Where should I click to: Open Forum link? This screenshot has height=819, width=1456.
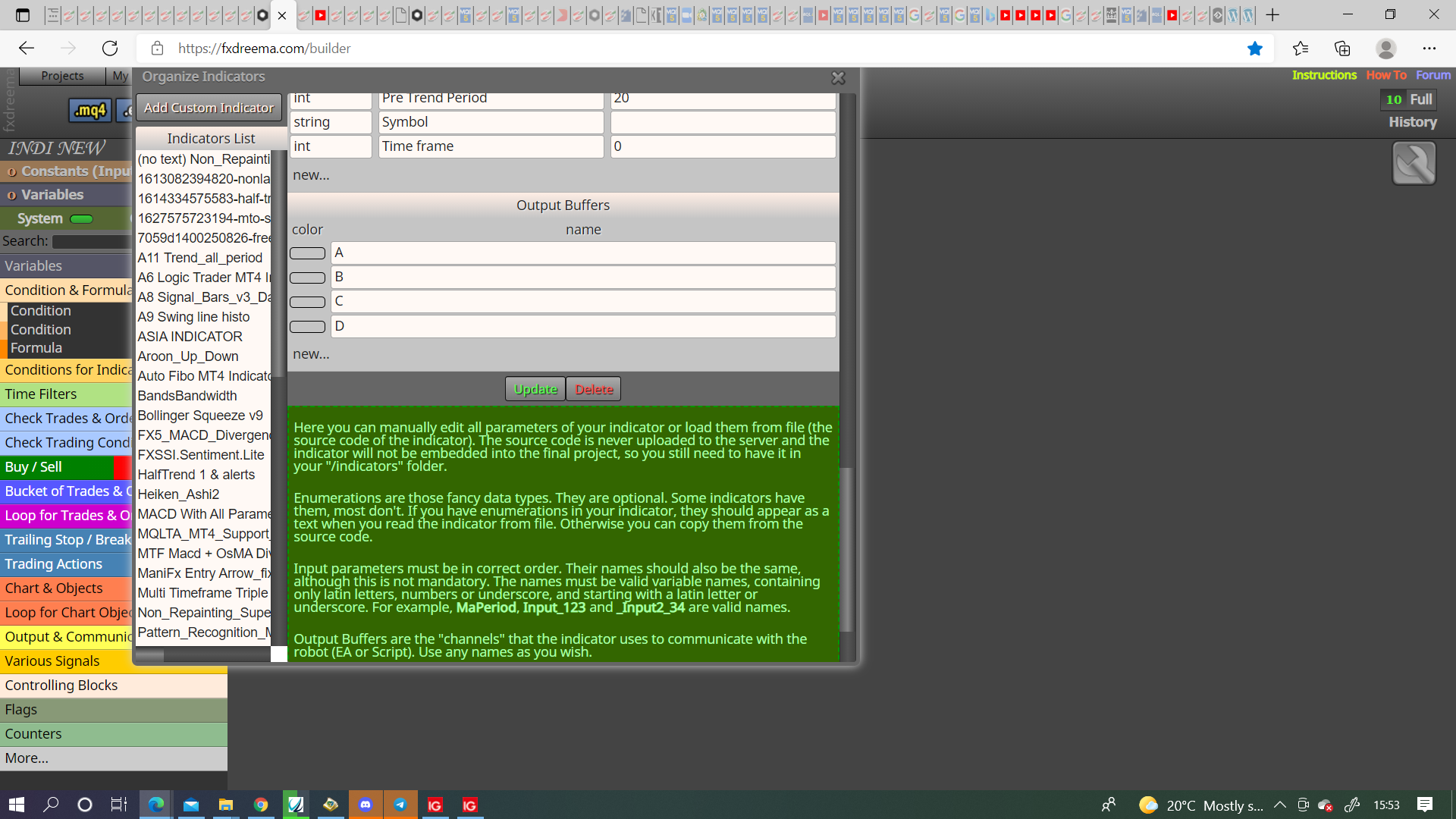coord(1433,75)
